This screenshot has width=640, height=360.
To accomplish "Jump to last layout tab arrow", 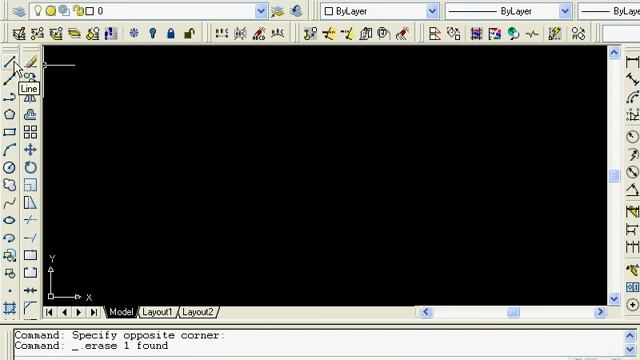I will point(94,312).
